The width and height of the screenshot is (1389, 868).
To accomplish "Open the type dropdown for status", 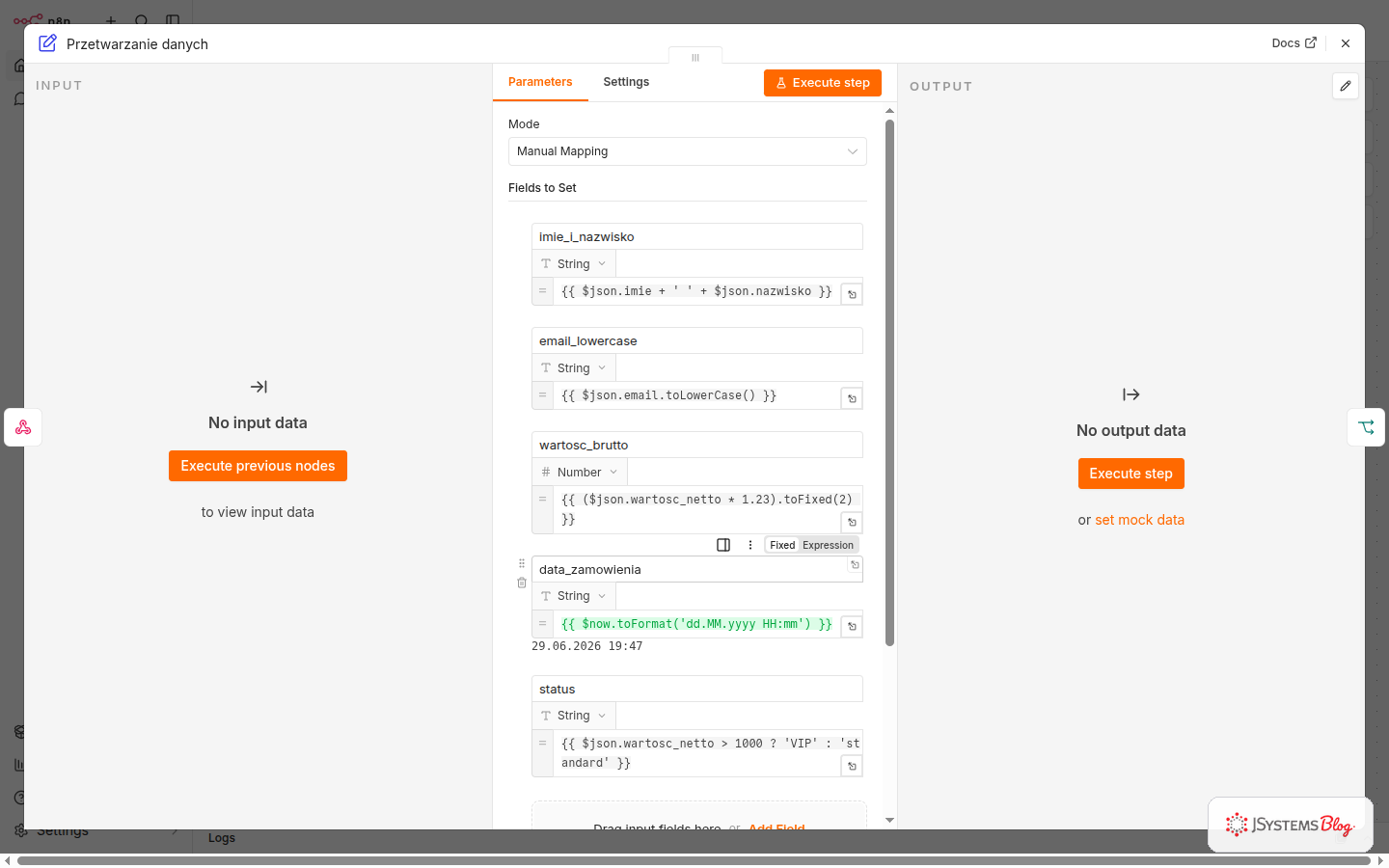I will tap(574, 716).
